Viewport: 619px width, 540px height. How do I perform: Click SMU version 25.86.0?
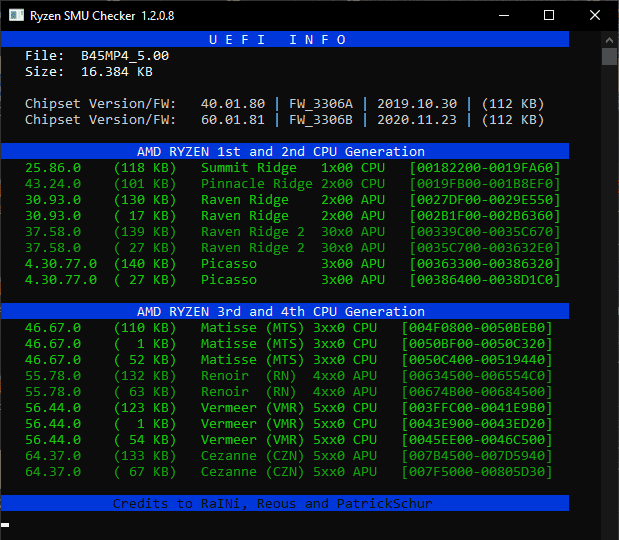coord(53,168)
